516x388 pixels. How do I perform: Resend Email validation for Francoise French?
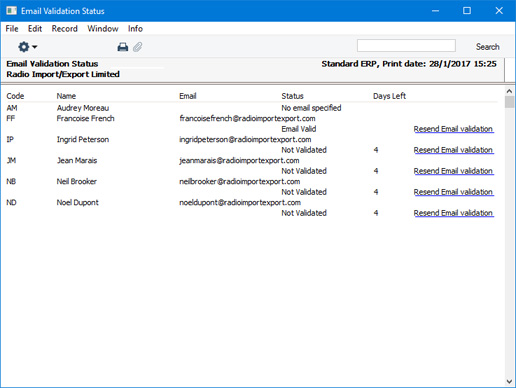[454, 129]
